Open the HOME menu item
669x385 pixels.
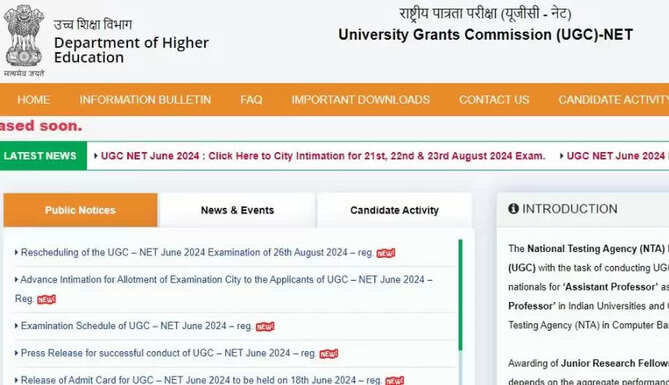click(34, 100)
